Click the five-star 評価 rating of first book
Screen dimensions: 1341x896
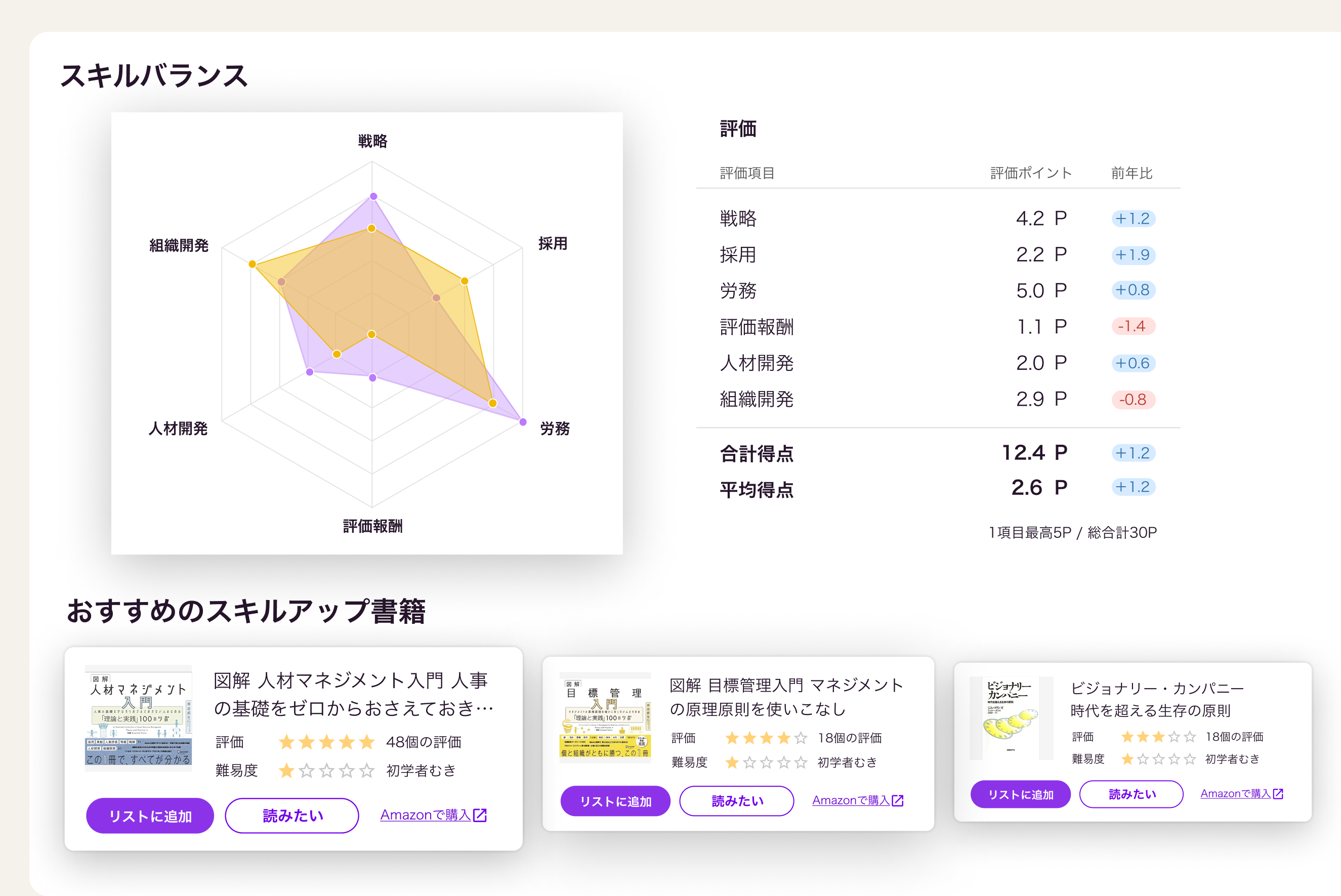[x=326, y=742]
